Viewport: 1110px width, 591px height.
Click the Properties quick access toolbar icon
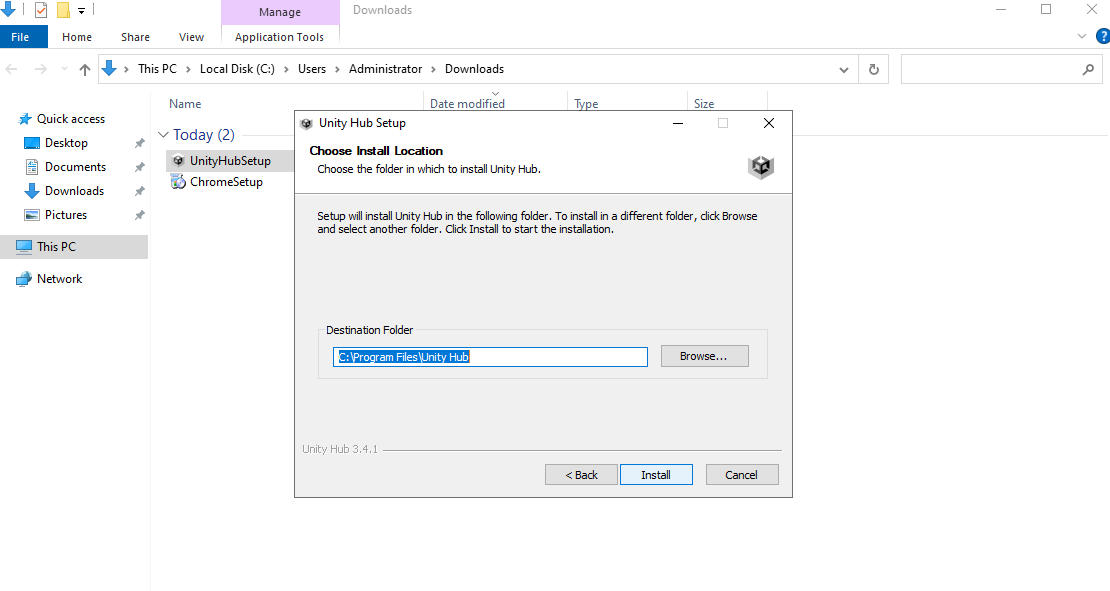coord(41,10)
